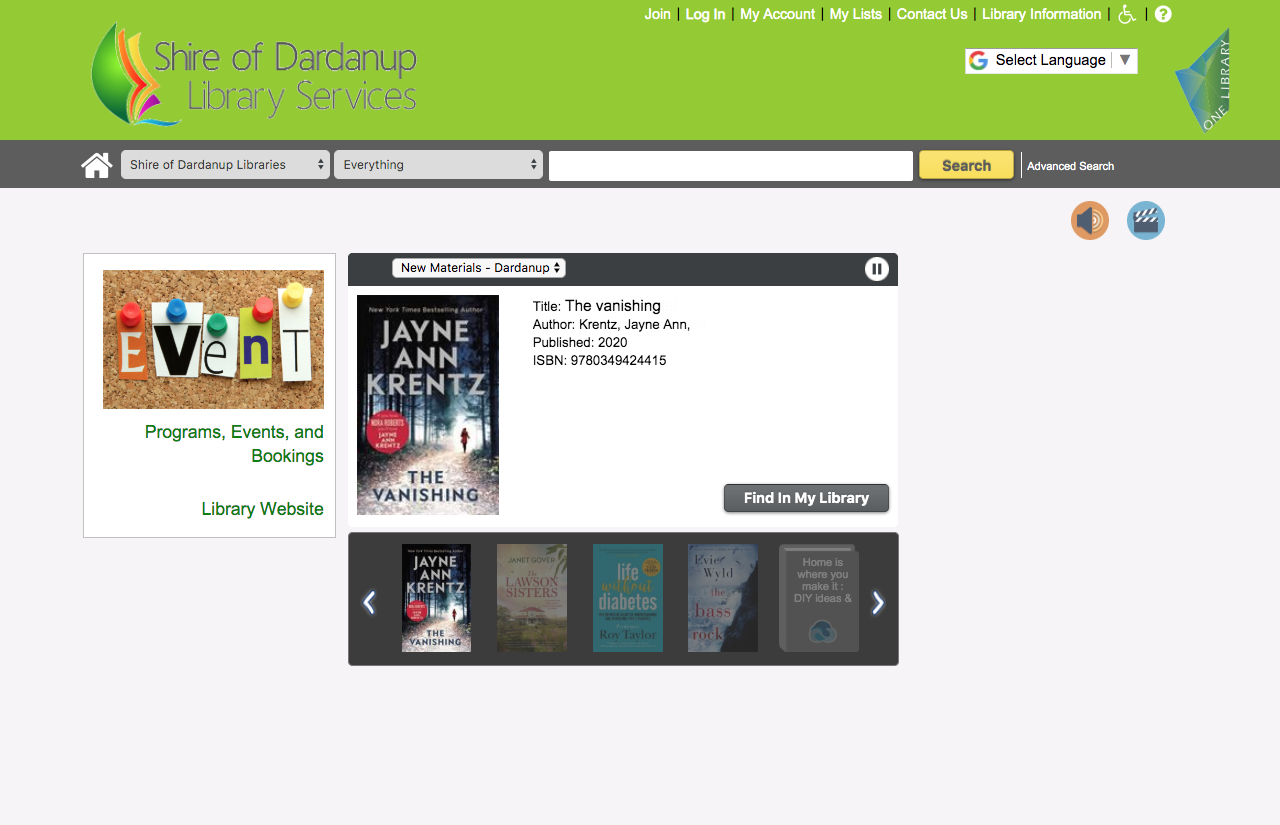Click the Event corkboard image
Screen dimensions: 1280x825
click(213, 339)
